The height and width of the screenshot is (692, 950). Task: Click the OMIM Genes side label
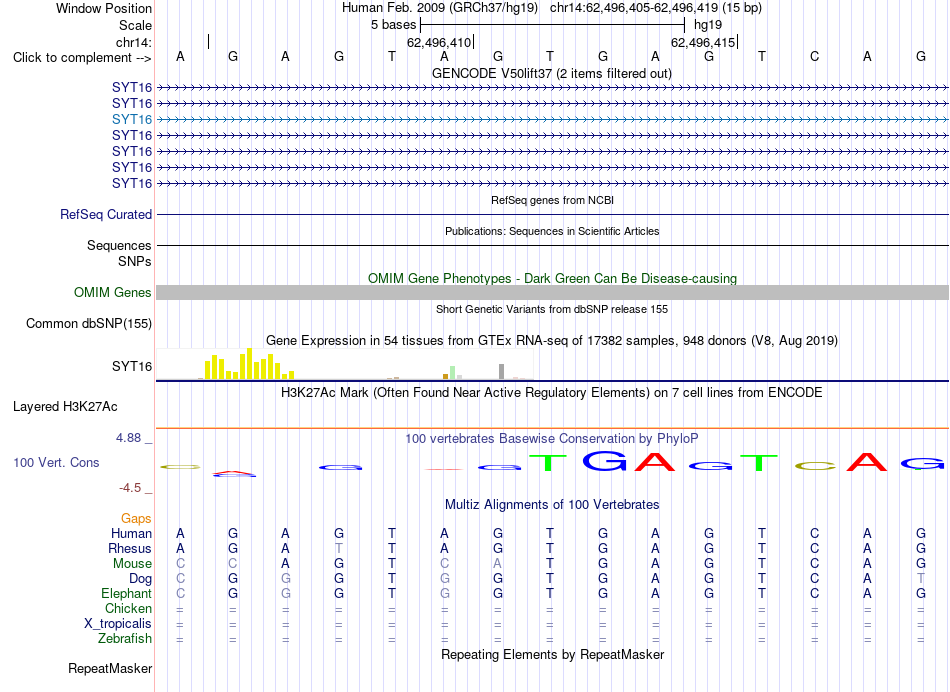(113, 293)
